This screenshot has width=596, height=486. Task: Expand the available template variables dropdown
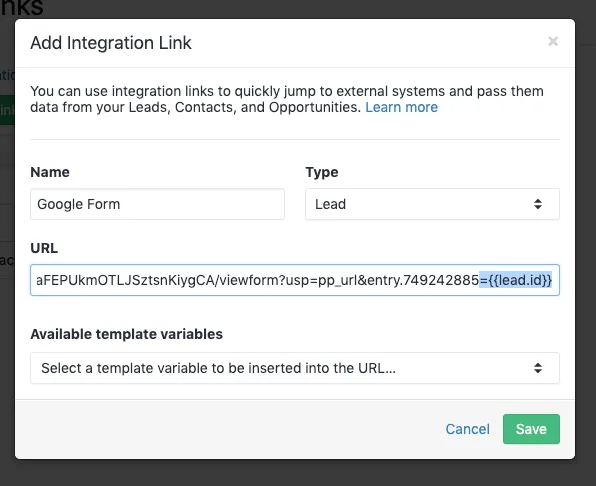click(295, 368)
